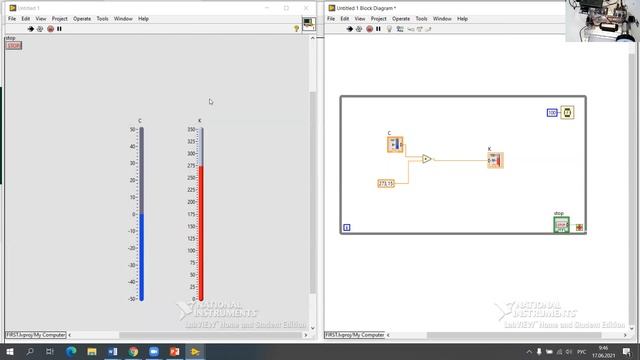640x360 pixels.
Task: Pause execution in front panel toolbar
Action: pos(59,29)
